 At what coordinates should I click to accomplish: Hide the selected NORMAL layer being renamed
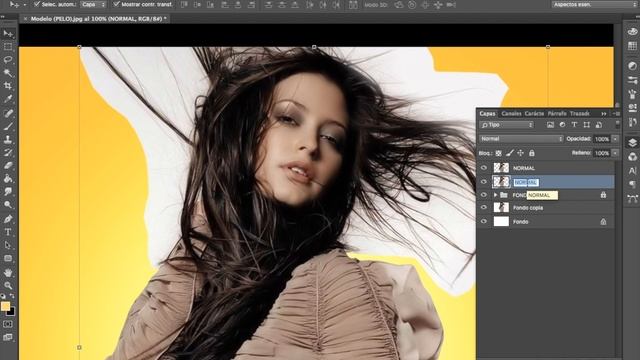coord(484,182)
